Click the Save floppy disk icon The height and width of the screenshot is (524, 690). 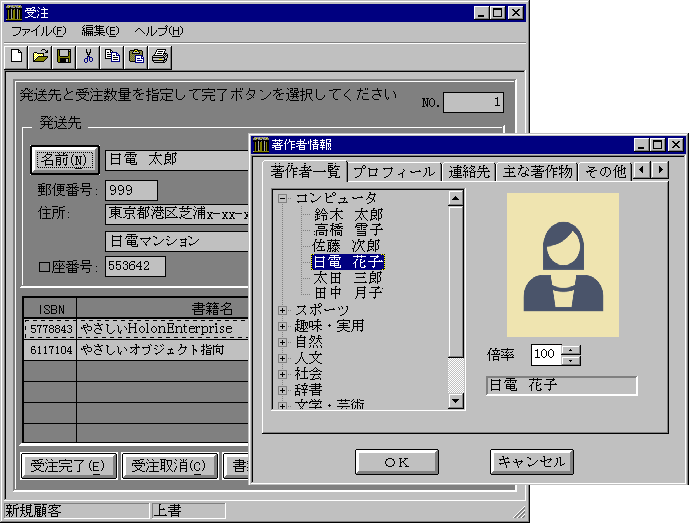[63, 56]
